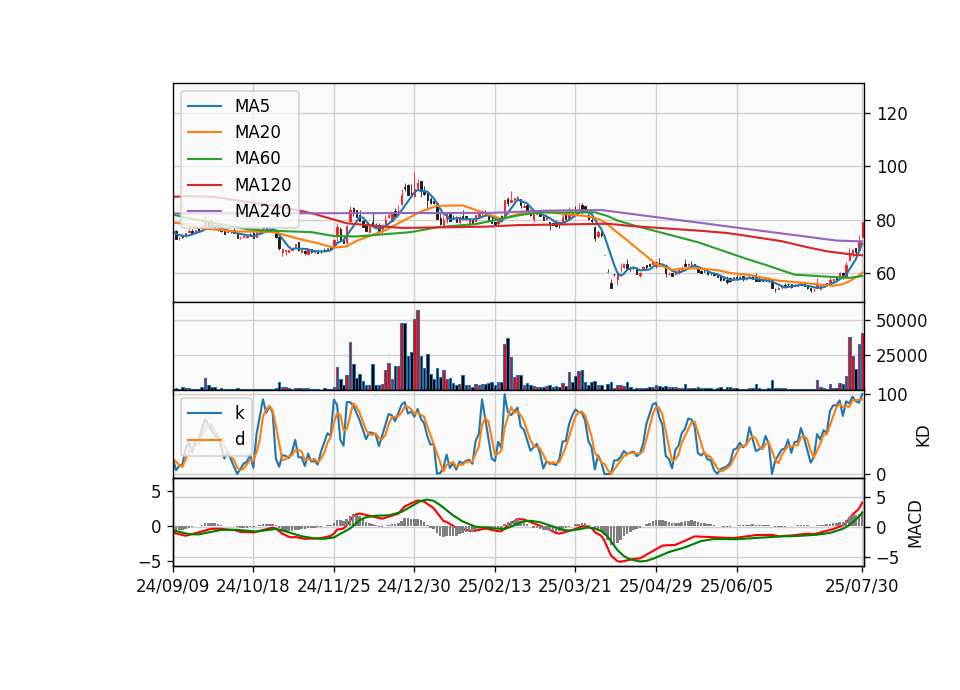Click the red MA120 legend line swatch
The width and height of the screenshot is (960, 690).
coord(204,185)
